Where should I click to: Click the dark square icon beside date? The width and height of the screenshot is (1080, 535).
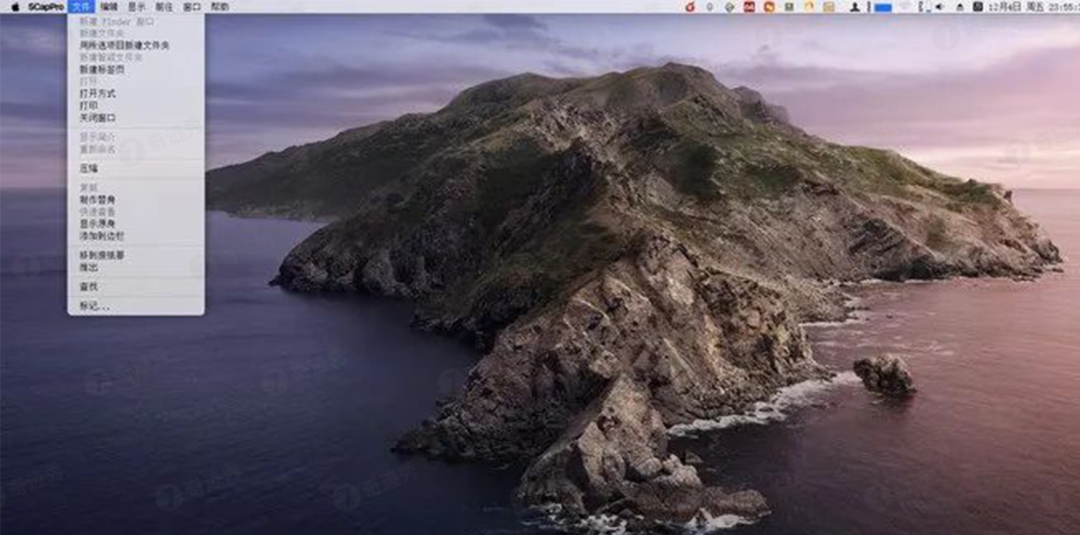[977, 7]
